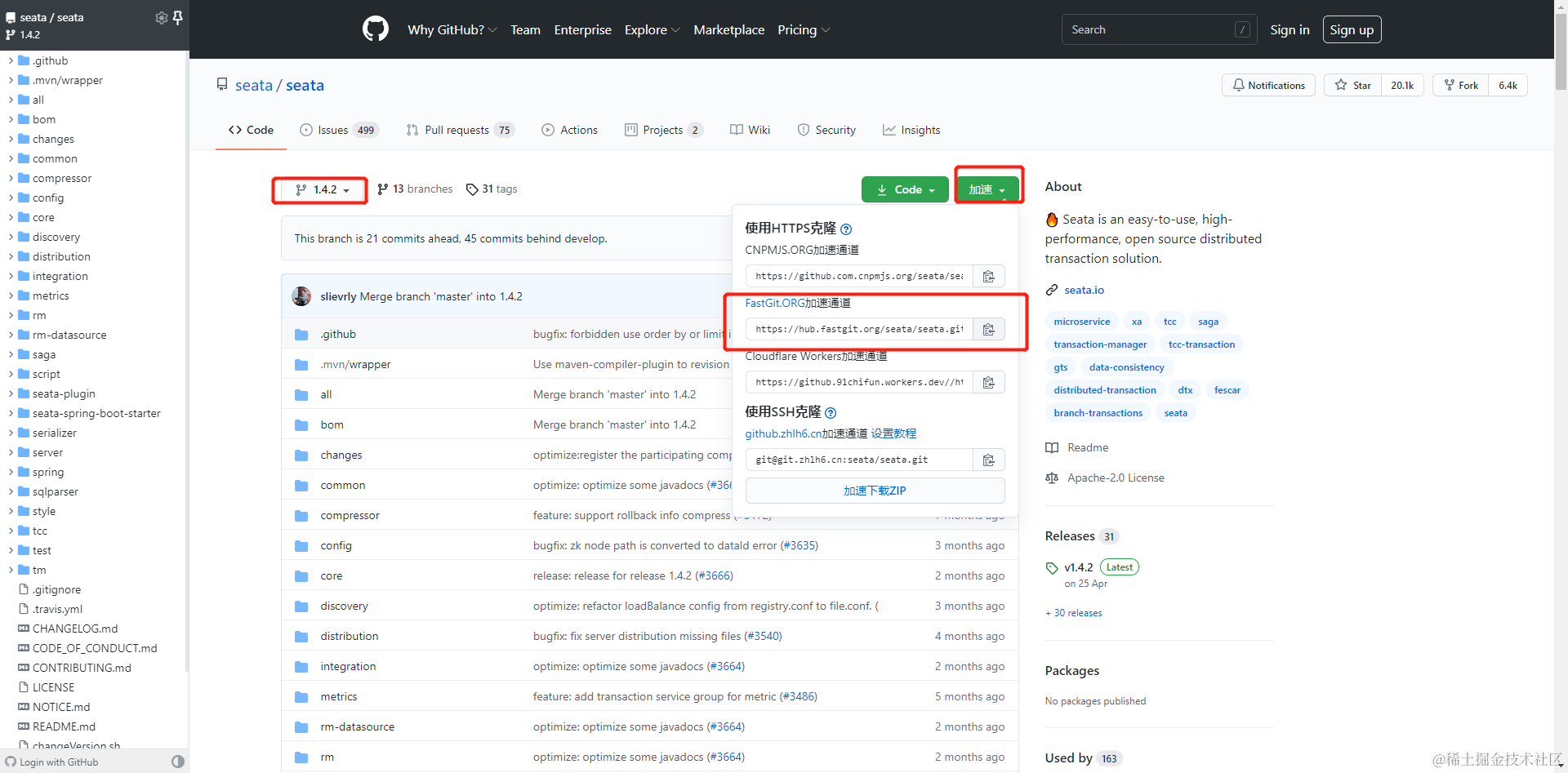This screenshot has width=1568, height=773.
Task: Open slievrly's avatar profile picture
Action: tap(301, 296)
